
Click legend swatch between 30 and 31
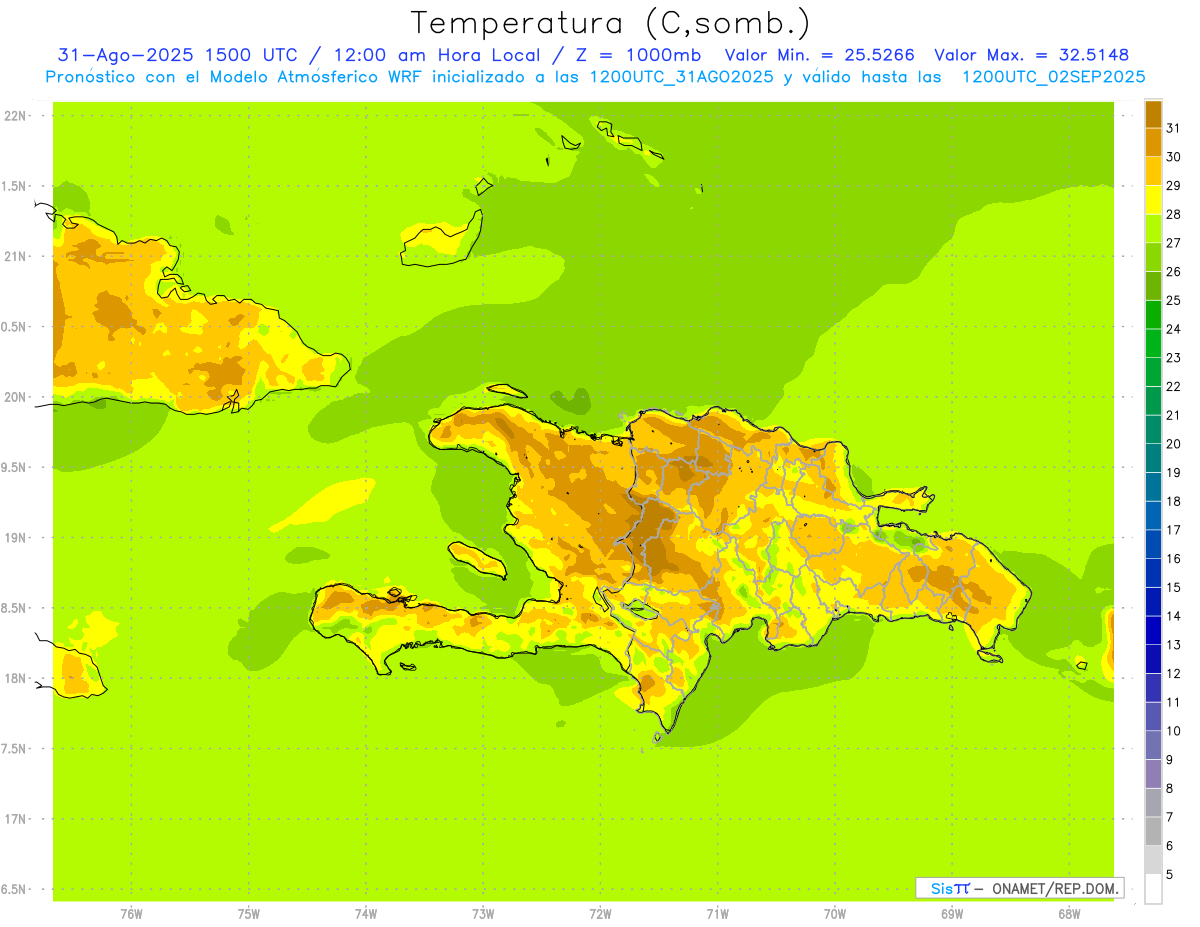point(1153,142)
